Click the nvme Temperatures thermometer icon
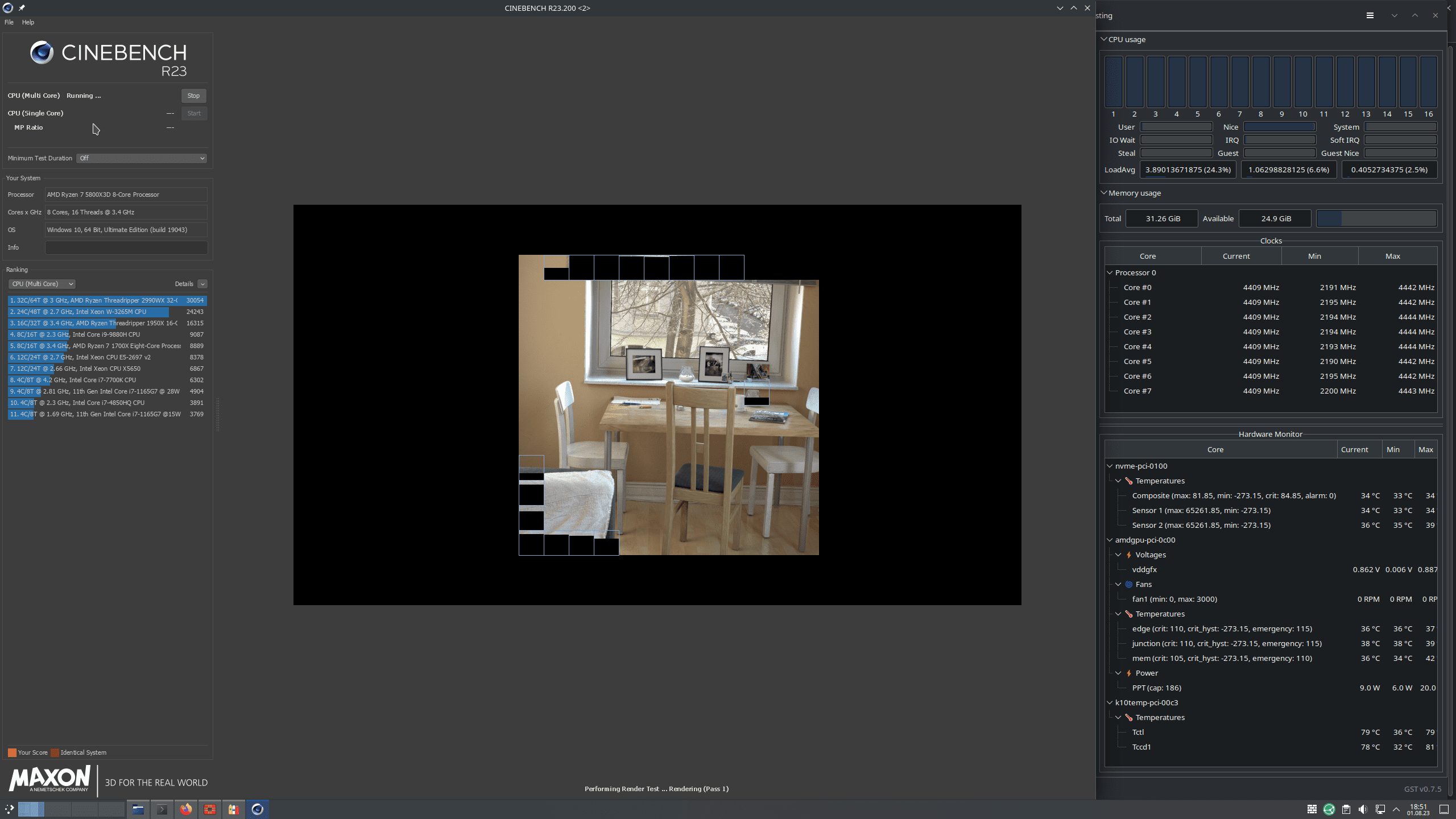This screenshot has width=1456, height=819. pyautogui.click(x=1129, y=481)
